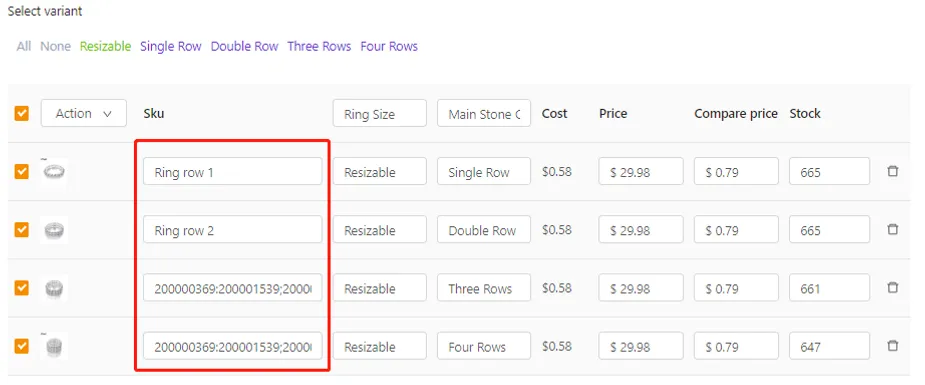Remove the Four Rows variant via trash icon
The width and height of the screenshot is (925, 385).
893,345
